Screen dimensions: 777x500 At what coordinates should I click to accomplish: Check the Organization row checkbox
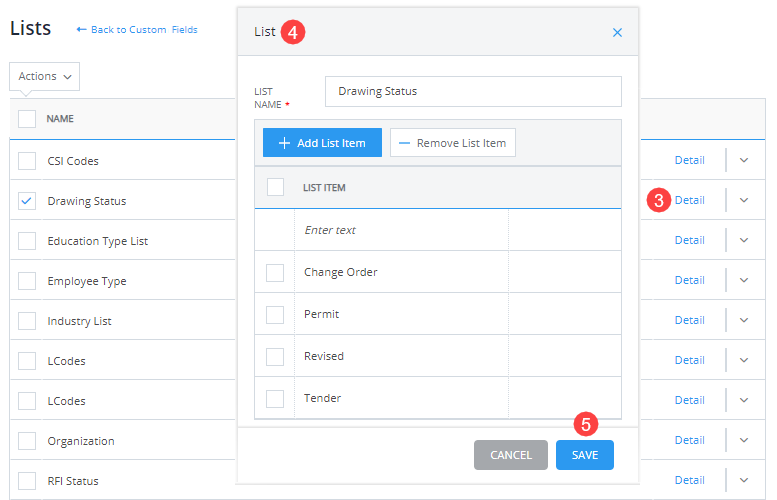click(27, 441)
